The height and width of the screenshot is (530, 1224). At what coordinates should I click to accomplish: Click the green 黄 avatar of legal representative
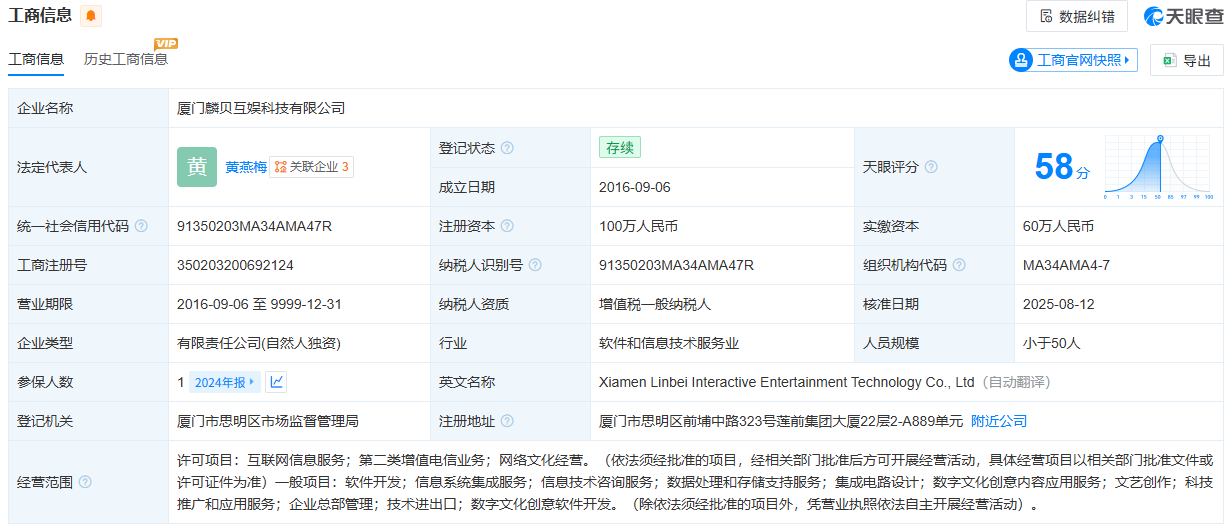pos(197,167)
